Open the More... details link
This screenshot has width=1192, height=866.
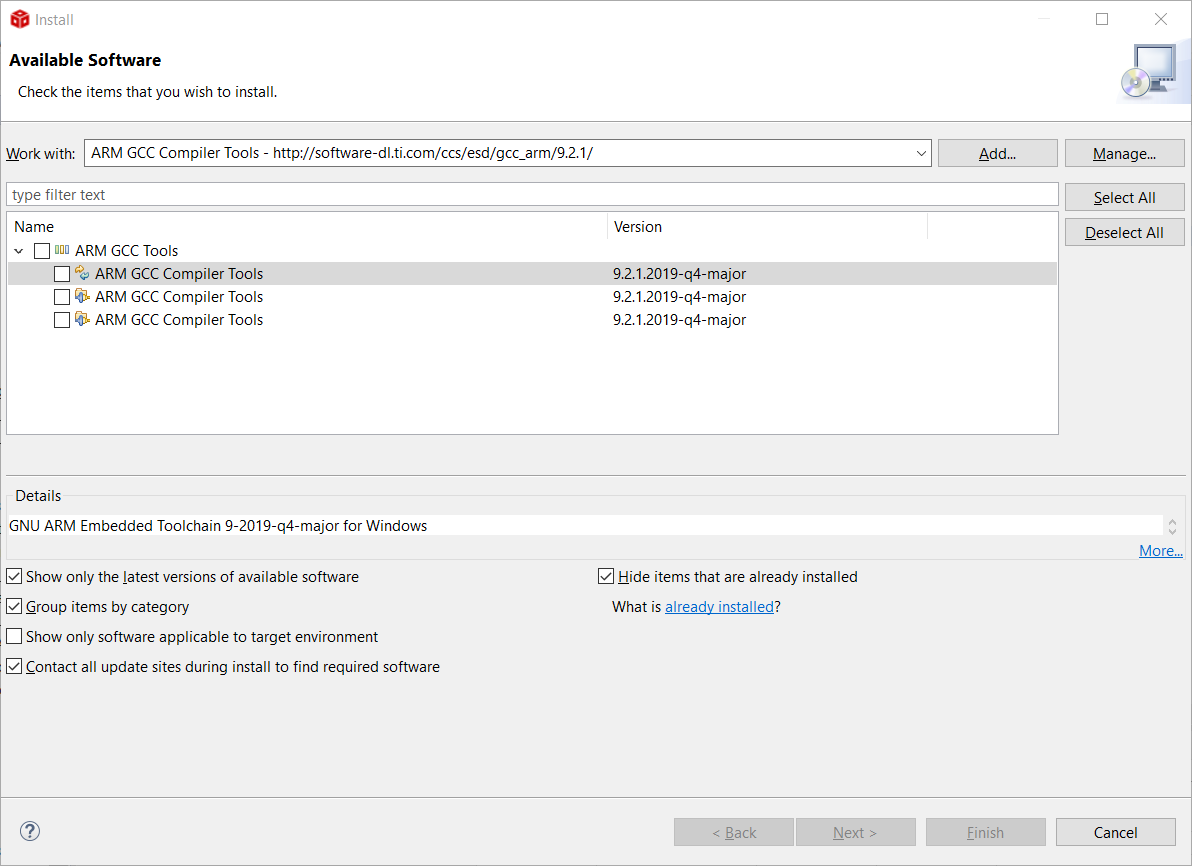pos(1160,550)
